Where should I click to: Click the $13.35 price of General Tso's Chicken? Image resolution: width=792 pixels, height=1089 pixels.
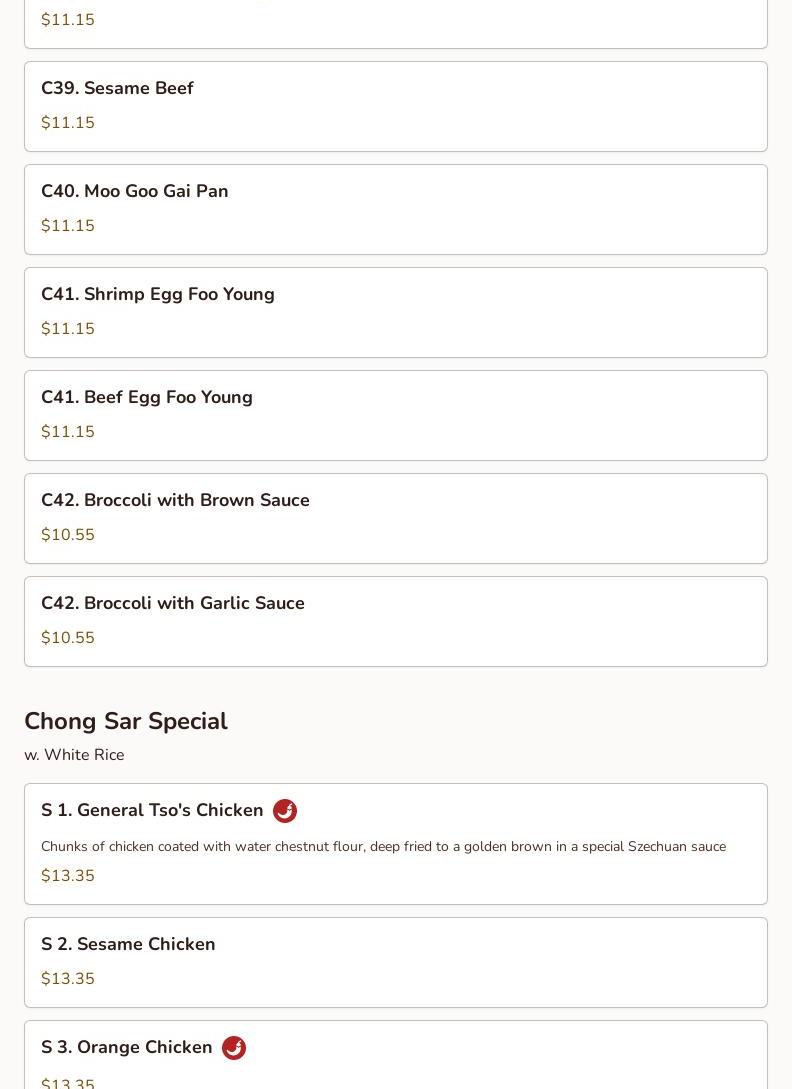pos(68,876)
